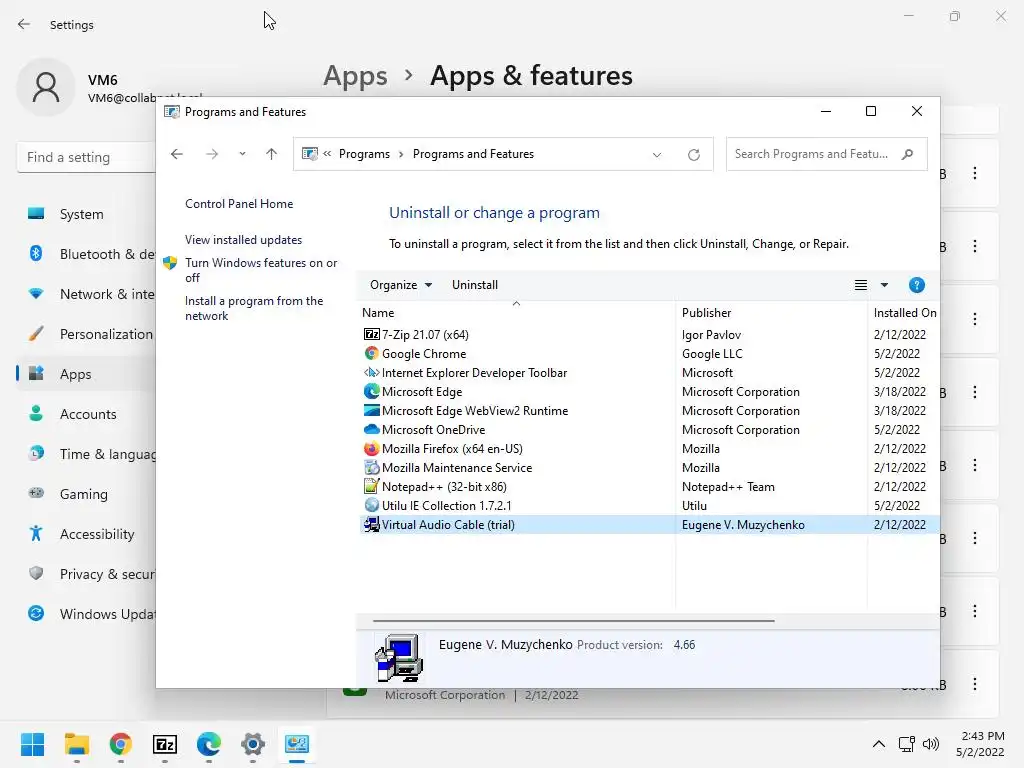Expand the address bar history dropdown
Viewport: 1024px width, 768px height.
(657, 155)
